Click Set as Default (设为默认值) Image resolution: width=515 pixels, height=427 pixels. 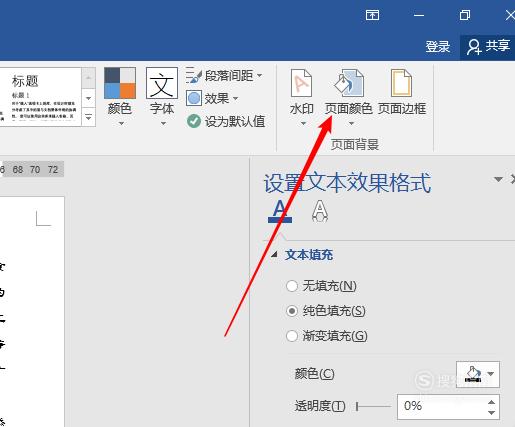[x=226, y=121]
